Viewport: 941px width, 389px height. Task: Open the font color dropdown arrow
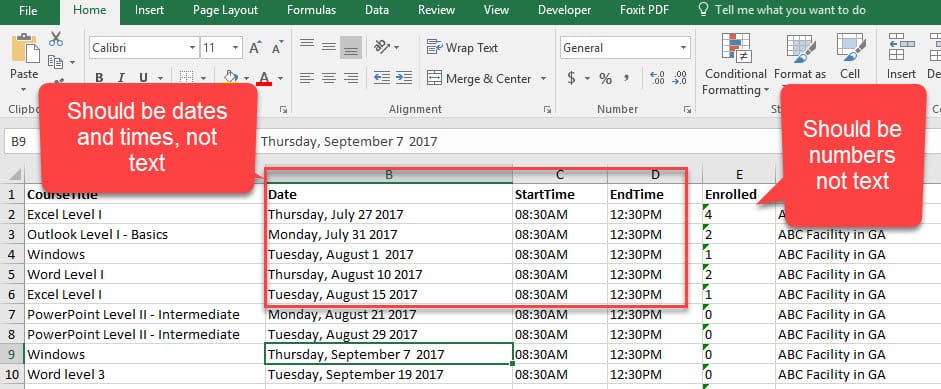pyautogui.click(x=280, y=78)
